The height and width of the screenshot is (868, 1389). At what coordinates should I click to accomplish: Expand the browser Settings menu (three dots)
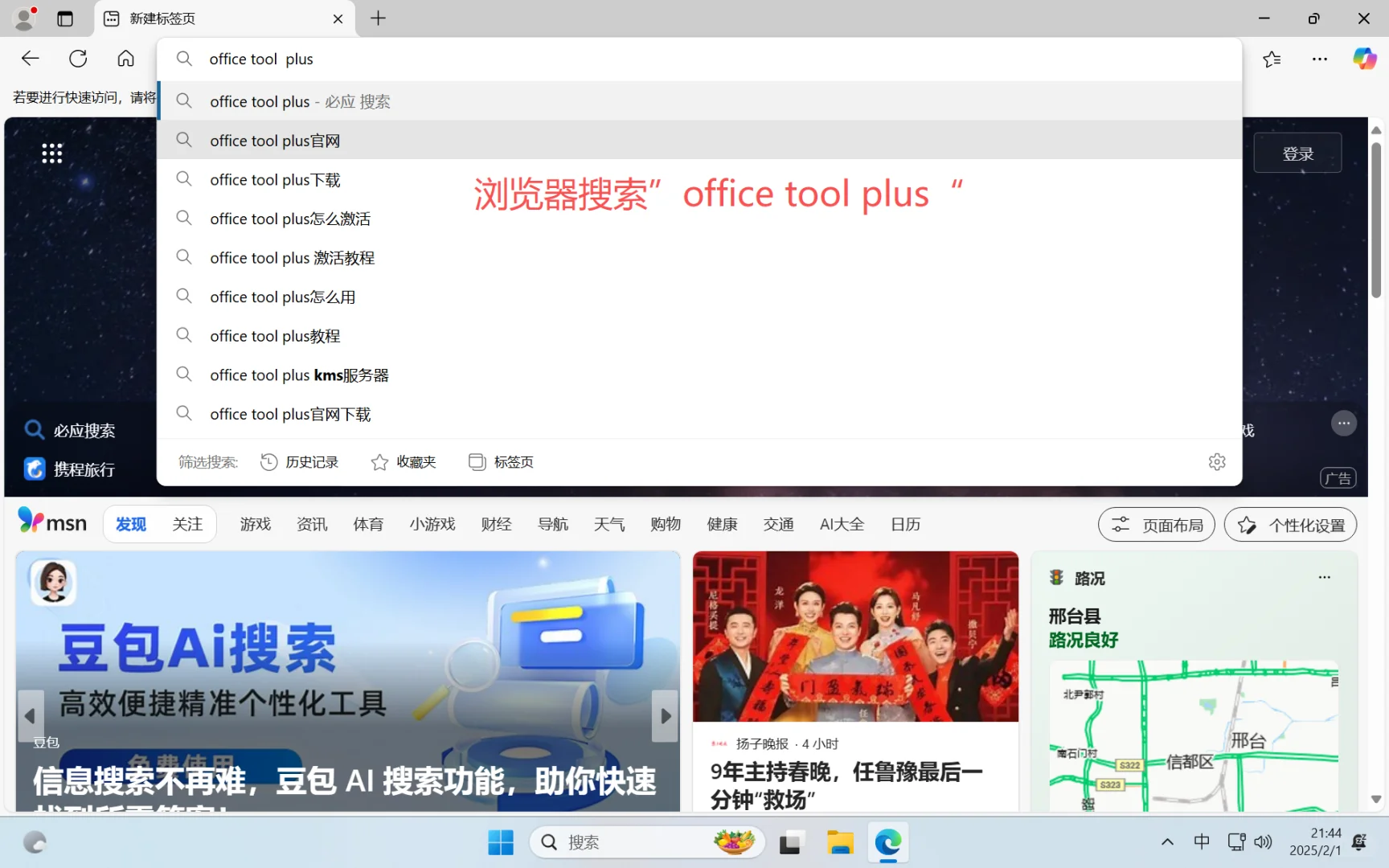1318,59
